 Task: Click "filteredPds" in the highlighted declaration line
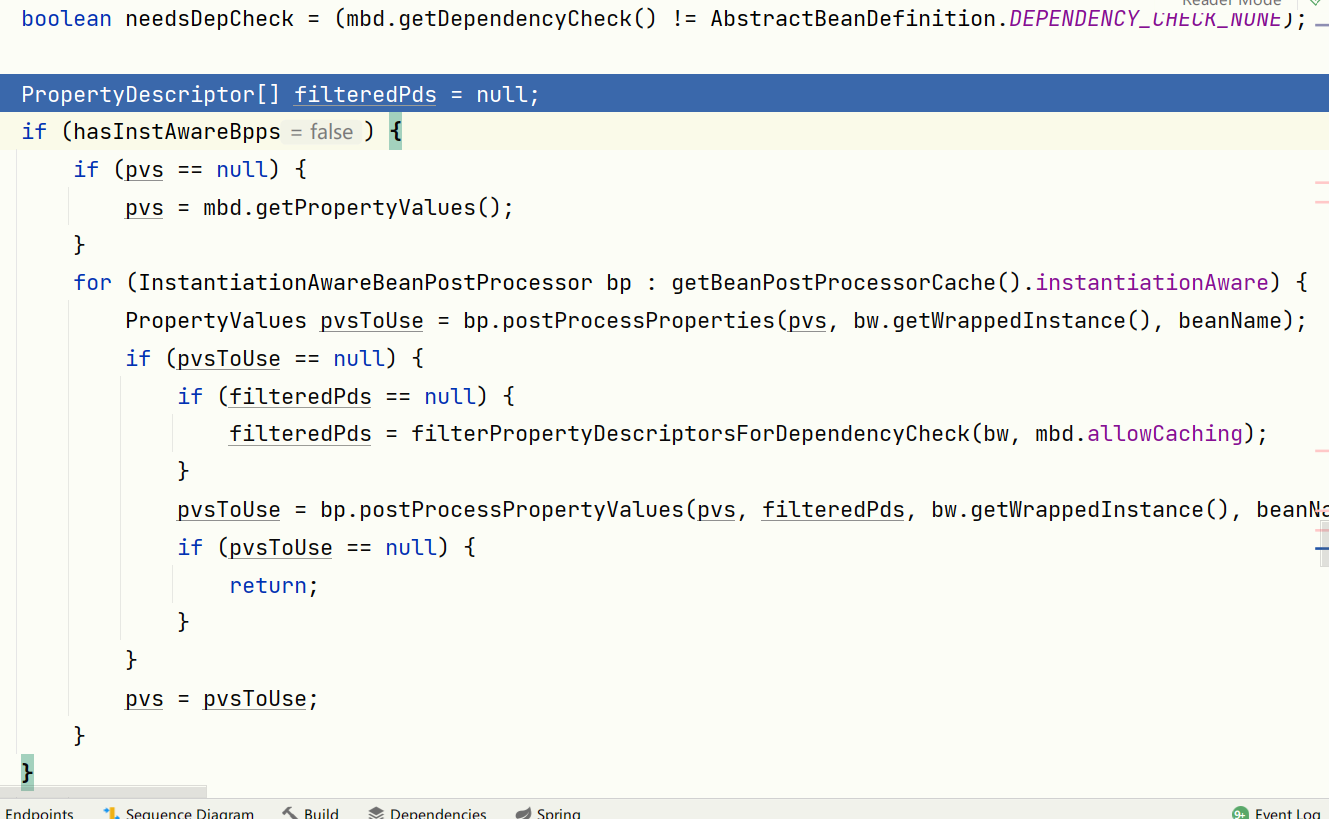click(x=365, y=95)
